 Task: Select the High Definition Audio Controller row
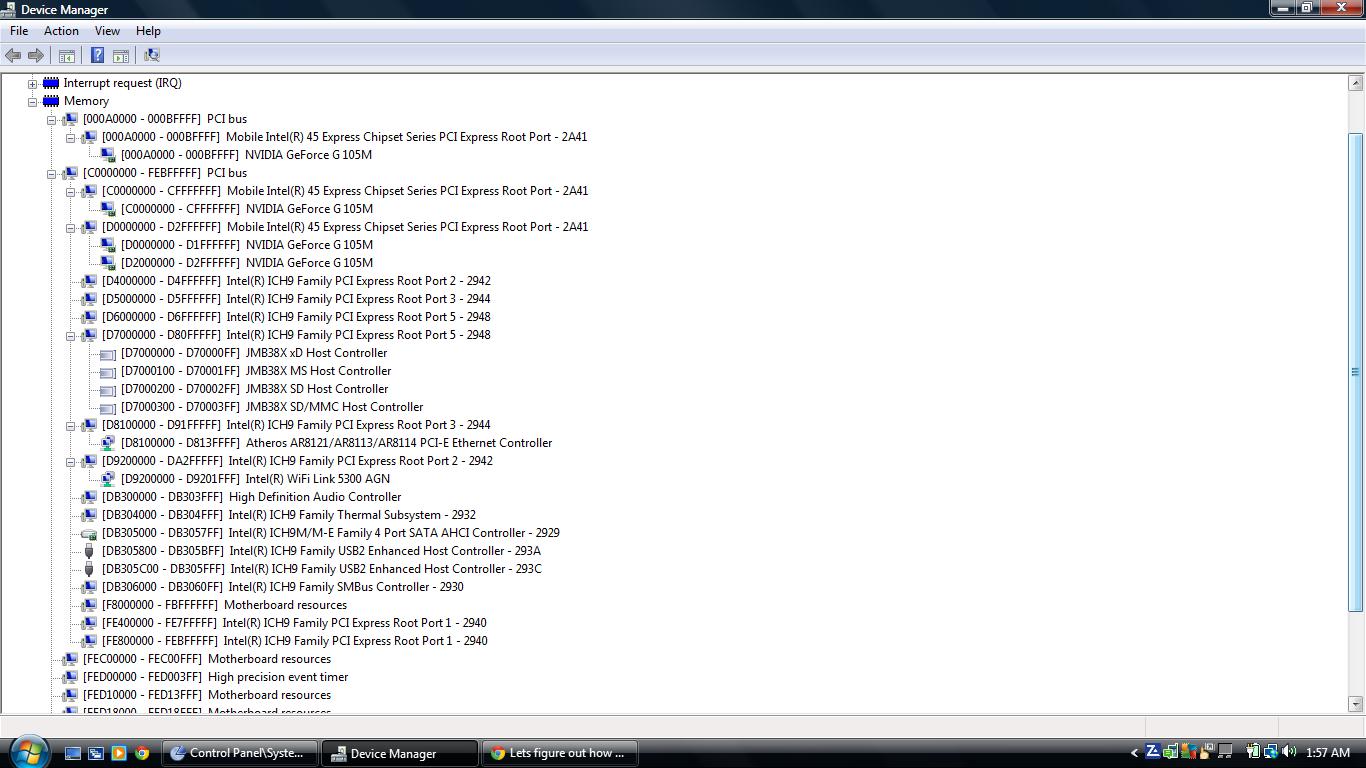coord(251,497)
